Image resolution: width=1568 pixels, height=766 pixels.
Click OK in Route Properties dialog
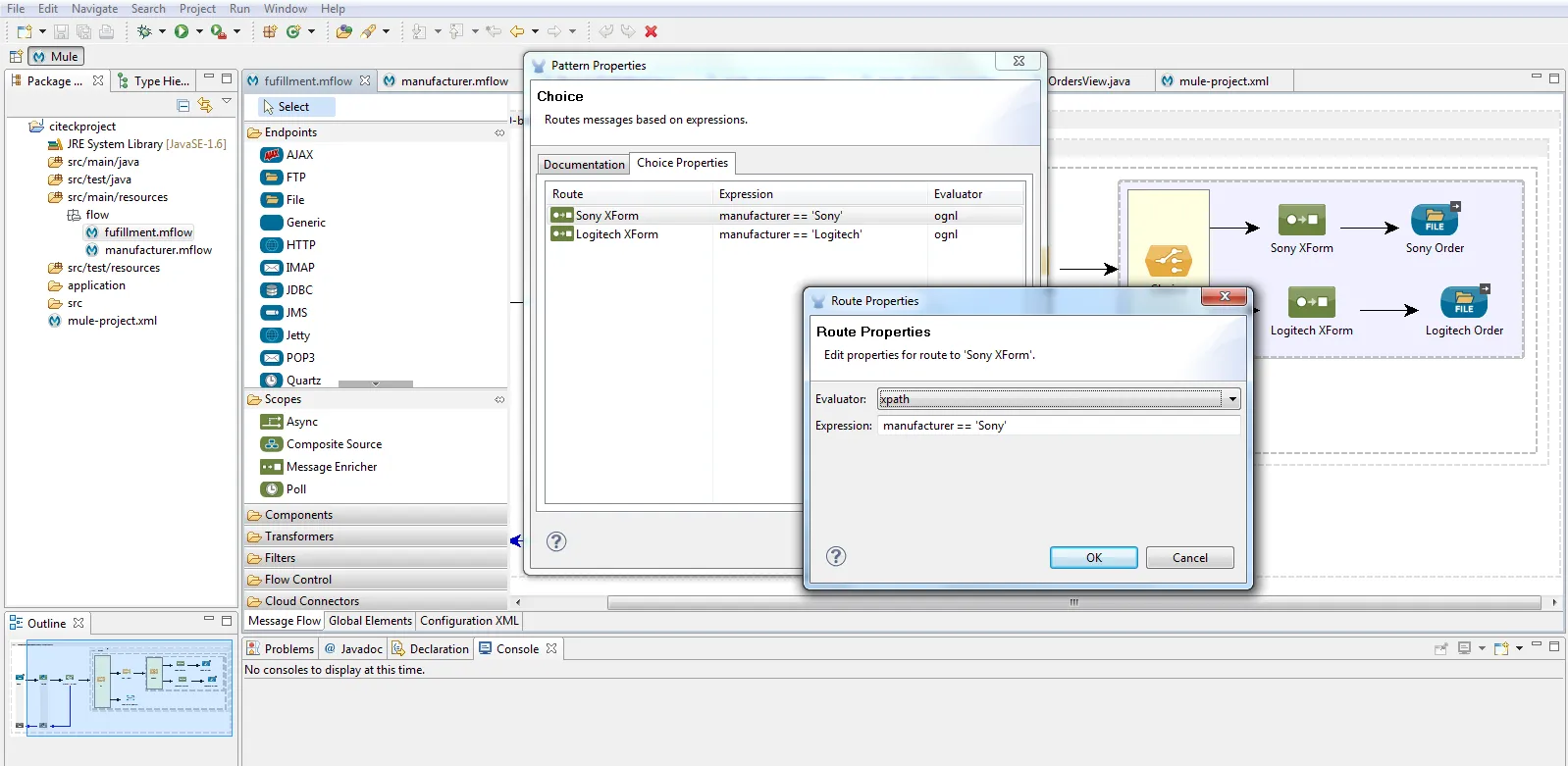[x=1094, y=557]
